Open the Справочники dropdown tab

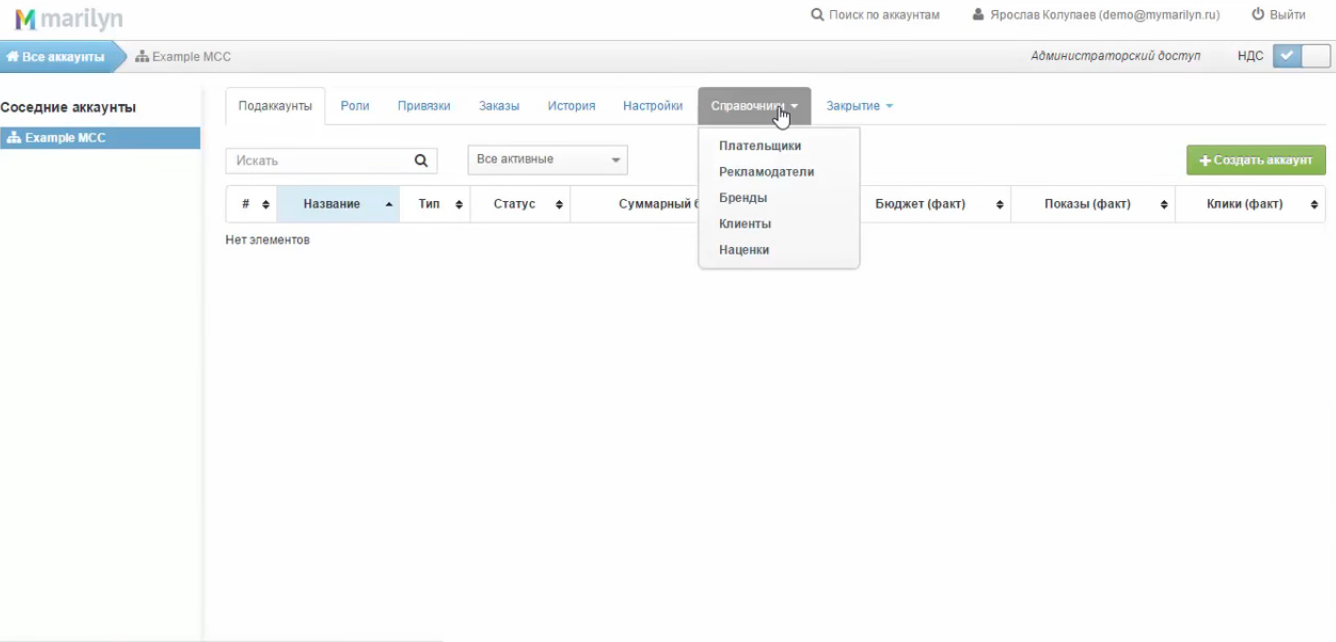pyautogui.click(x=754, y=106)
